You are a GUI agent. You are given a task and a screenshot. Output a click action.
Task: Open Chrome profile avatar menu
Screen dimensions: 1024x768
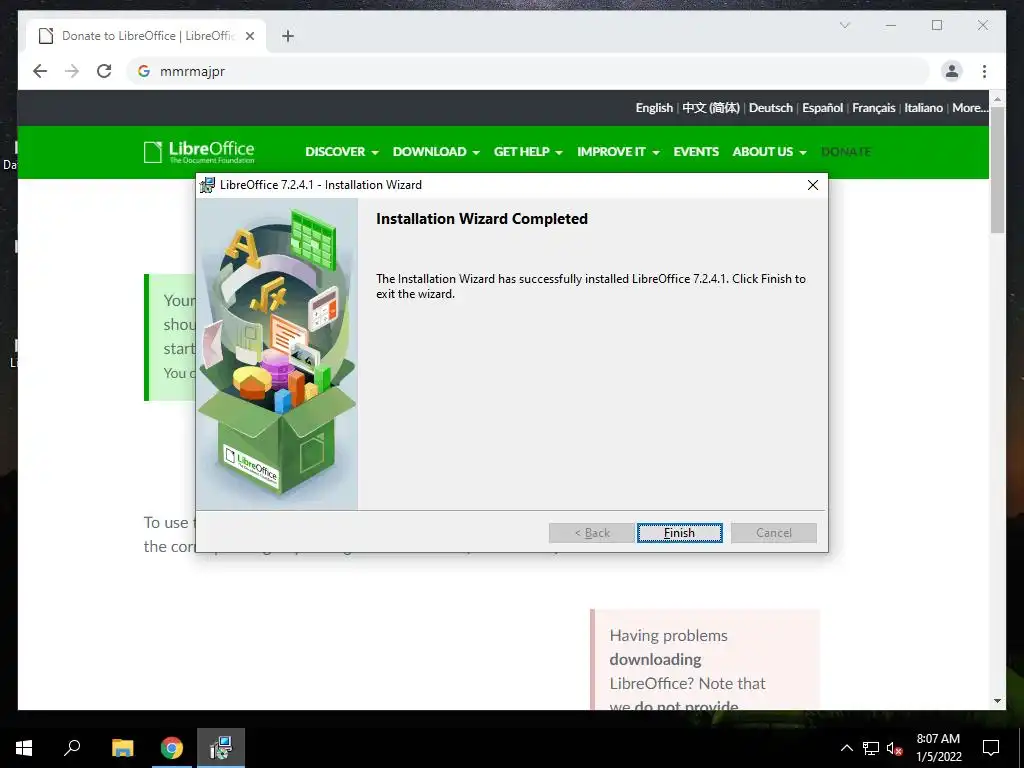(x=952, y=71)
